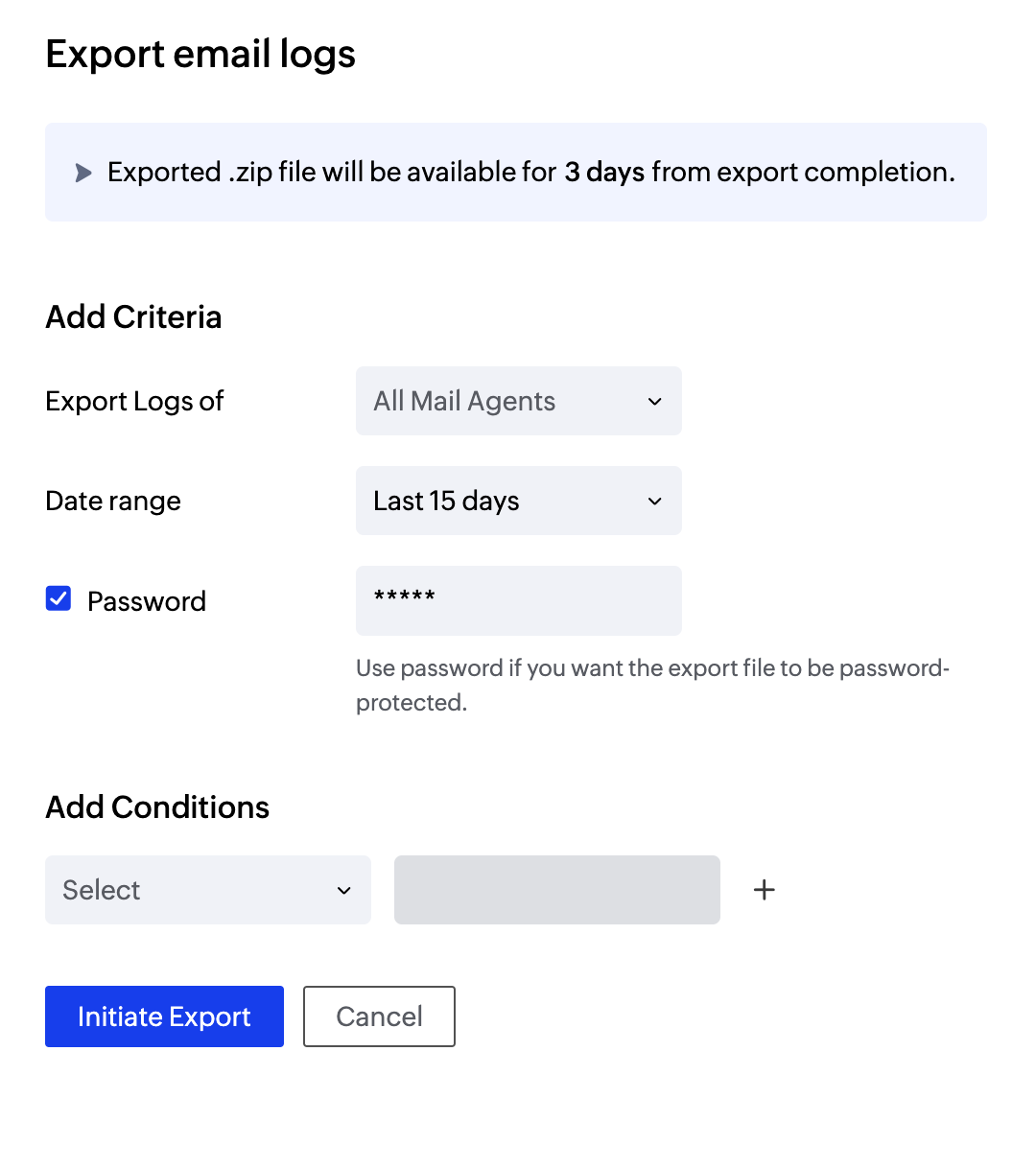Click the Add Conditions heading

[x=157, y=807]
